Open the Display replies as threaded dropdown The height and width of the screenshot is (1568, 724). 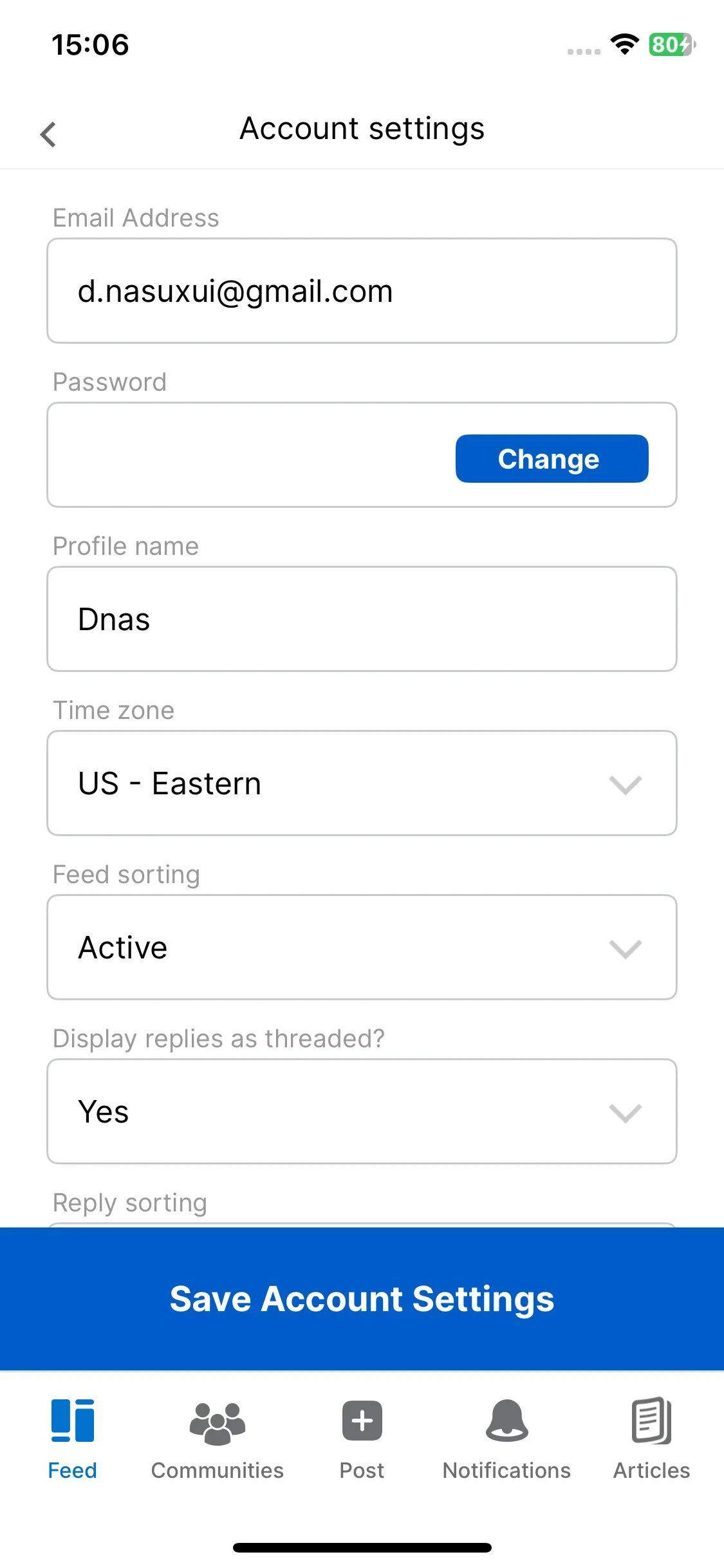[x=362, y=1111]
